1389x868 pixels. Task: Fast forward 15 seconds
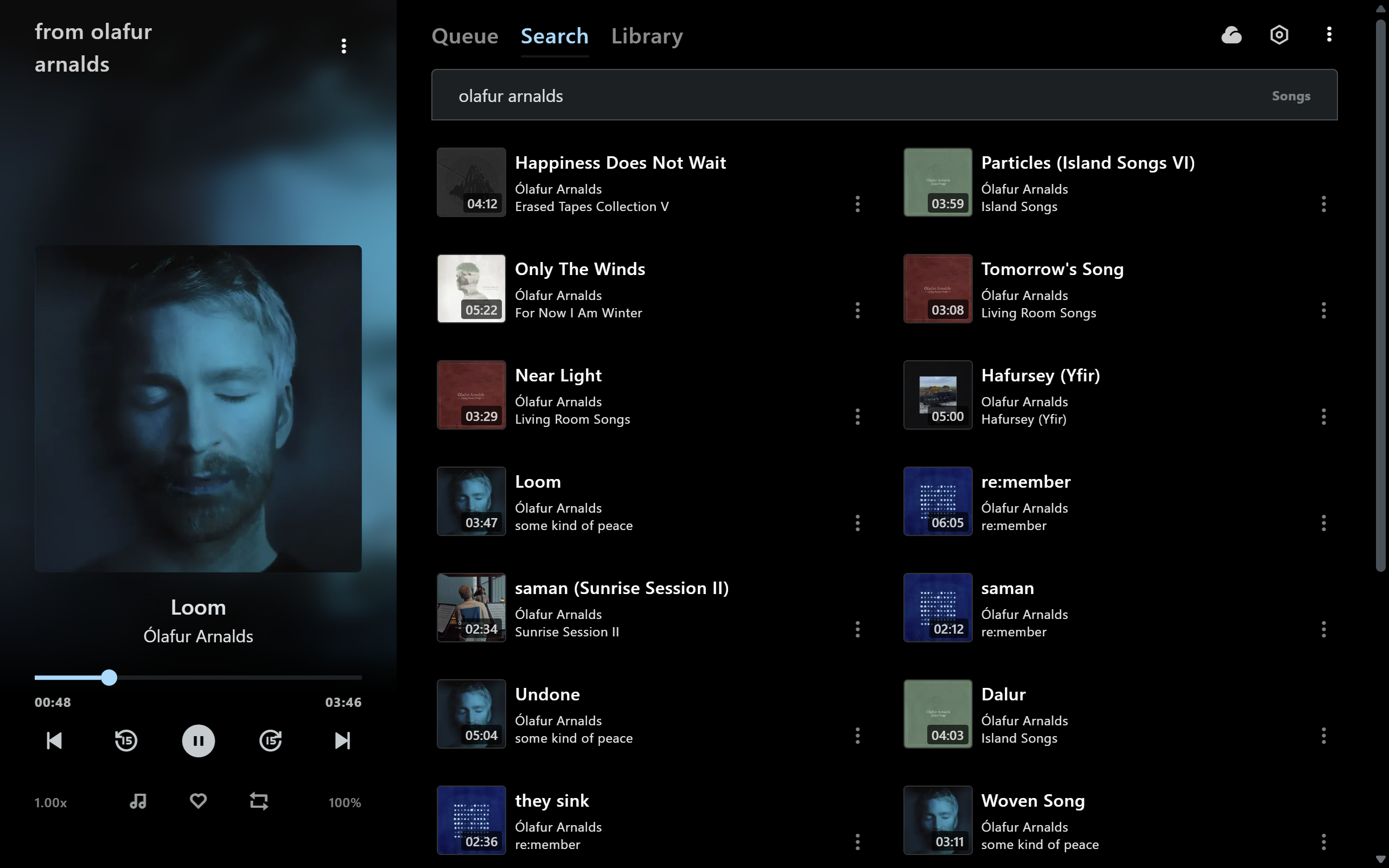(270, 741)
